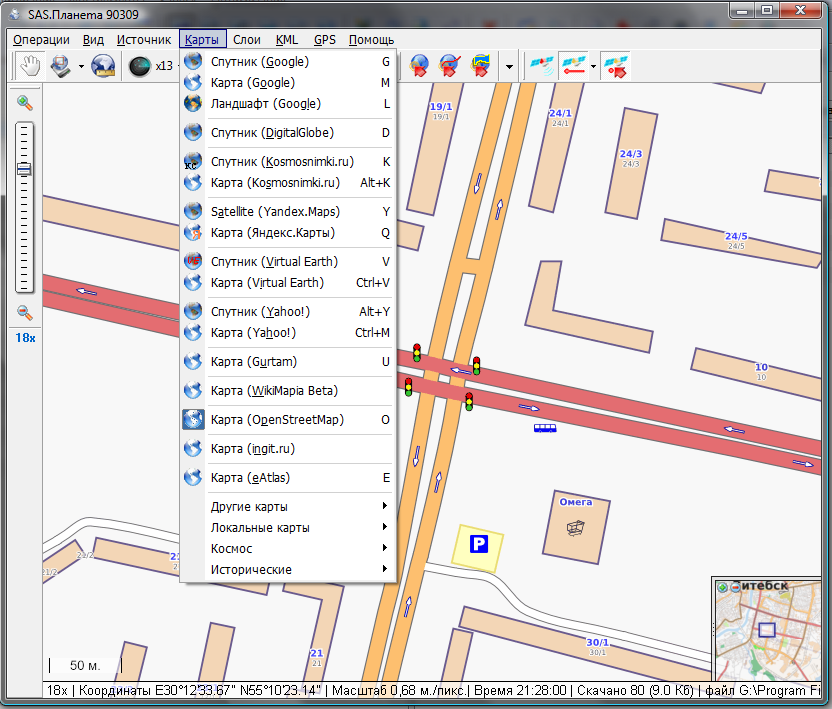Toggle the GPS track red-line satellite icon

[x=574, y=66]
